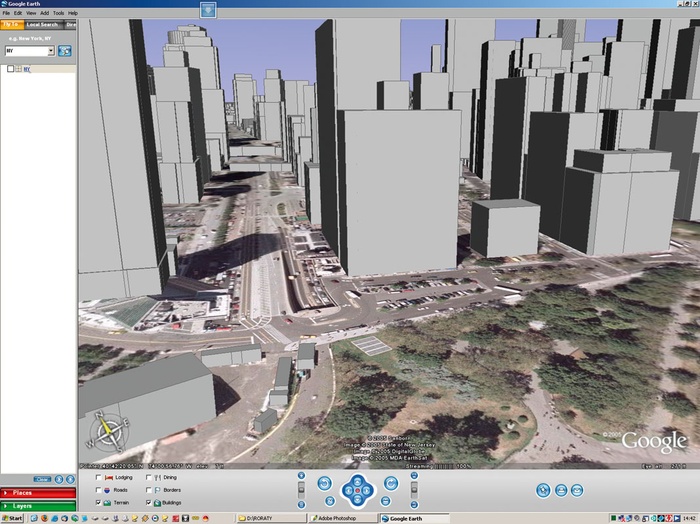The height and width of the screenshot is (524, 700).
Task: Open the search location dropdown arrow
Action: 51,51
